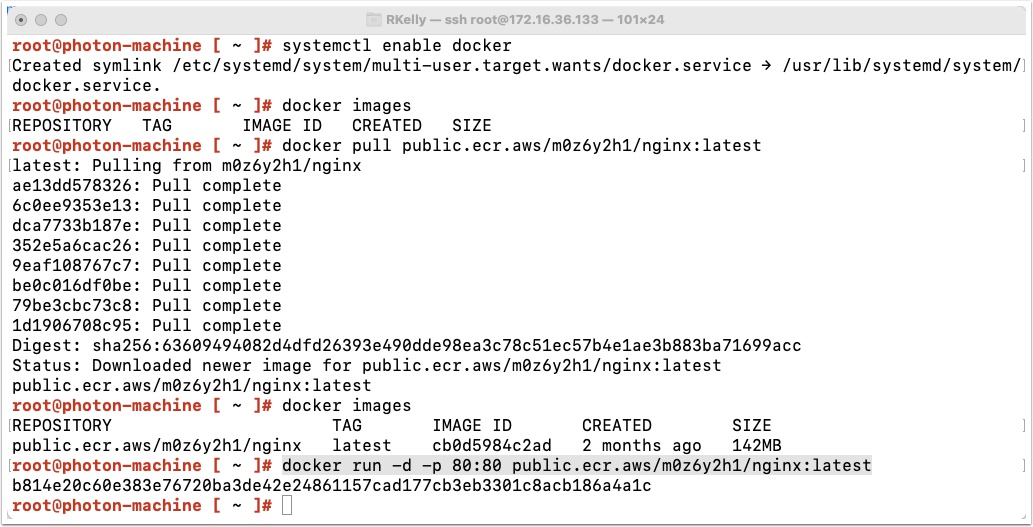The width and height of the screenshot is (1033, 527).
Task: Click the window title showing ssh root@172.16.36.133
Action: (525, 20)
